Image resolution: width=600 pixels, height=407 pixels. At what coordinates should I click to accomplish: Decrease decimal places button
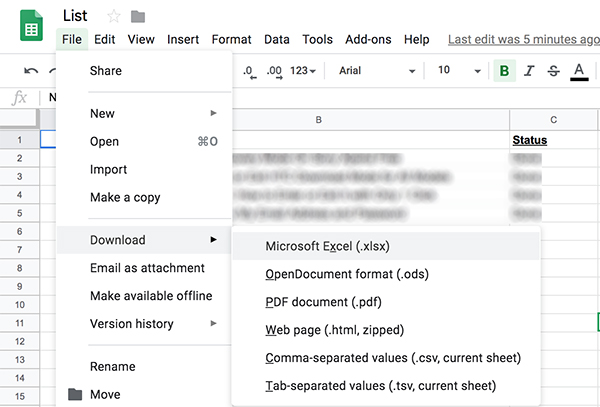click(249, 71)
